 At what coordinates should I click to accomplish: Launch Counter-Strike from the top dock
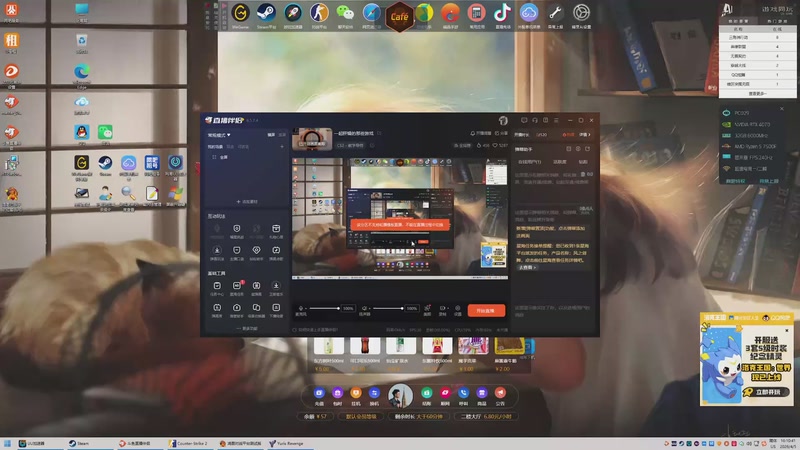pyautogui.click(x=319, y=13)
